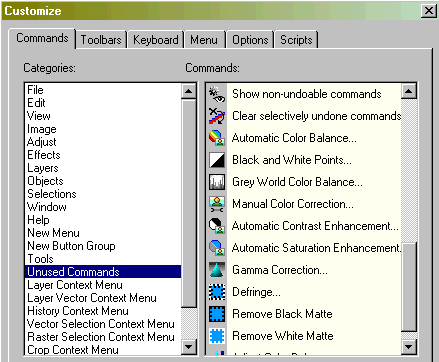Select the New Menu category

[103, 233]
